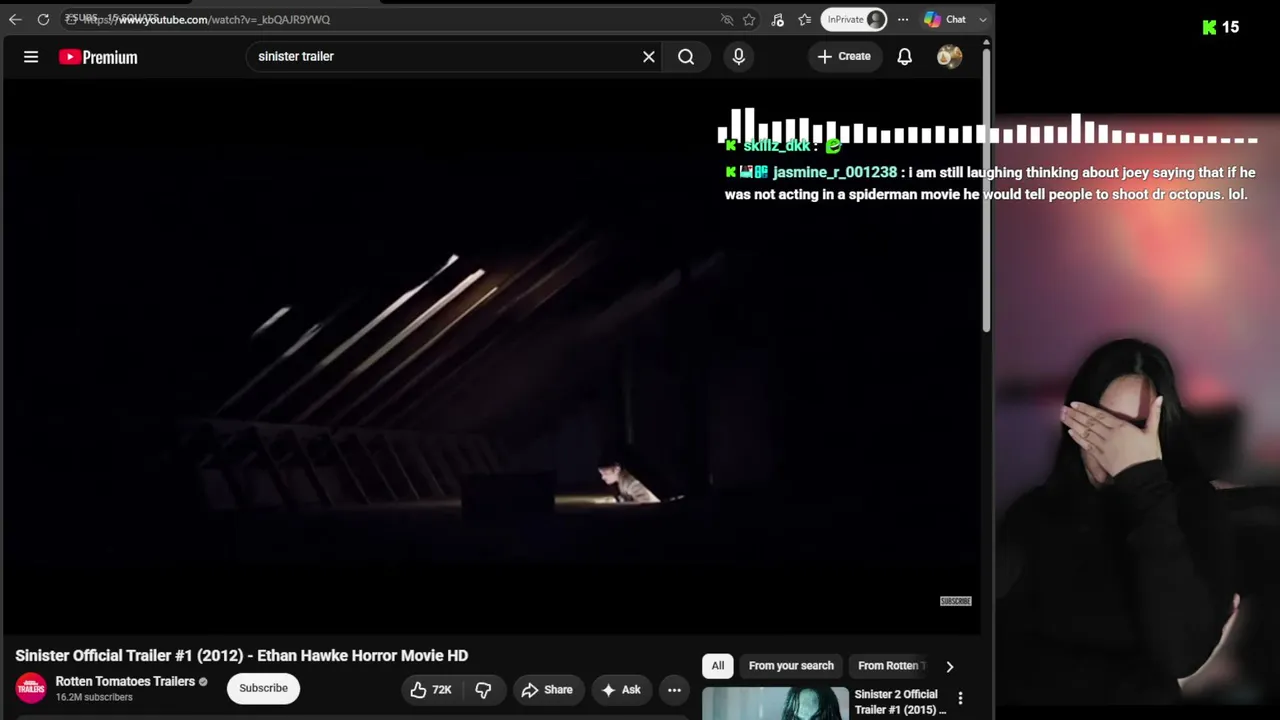Screen dimensions: 1280x720
Task: Go back using the browser back arrow
Action: [15, 20]
